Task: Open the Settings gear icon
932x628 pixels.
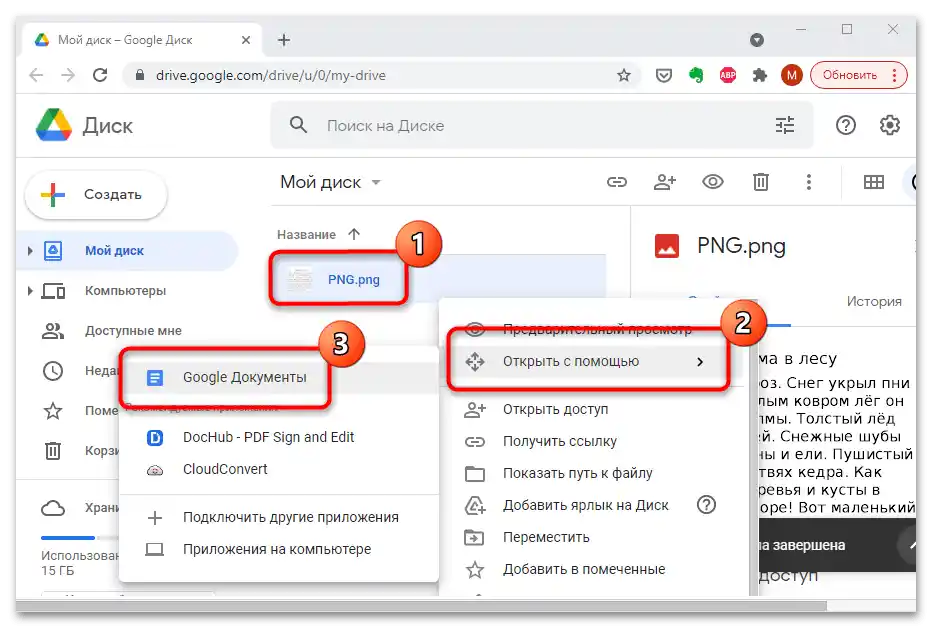Action: click(889, 125)
